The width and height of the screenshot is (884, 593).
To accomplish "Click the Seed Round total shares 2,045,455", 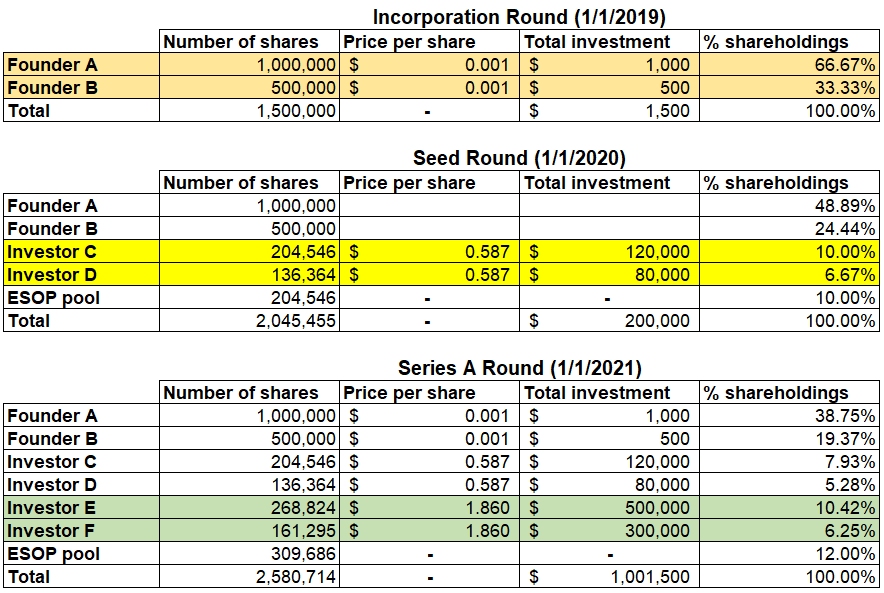I will click(249, 321).
